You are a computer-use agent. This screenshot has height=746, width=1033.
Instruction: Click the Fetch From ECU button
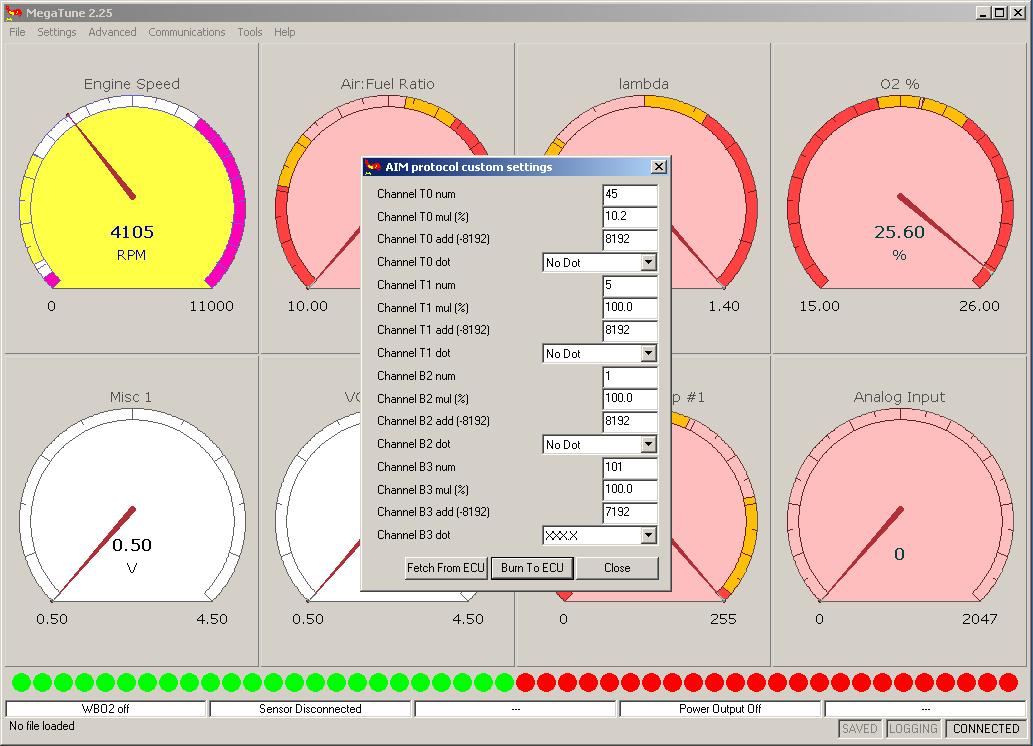pyautogui.click(x=446, y=568)
